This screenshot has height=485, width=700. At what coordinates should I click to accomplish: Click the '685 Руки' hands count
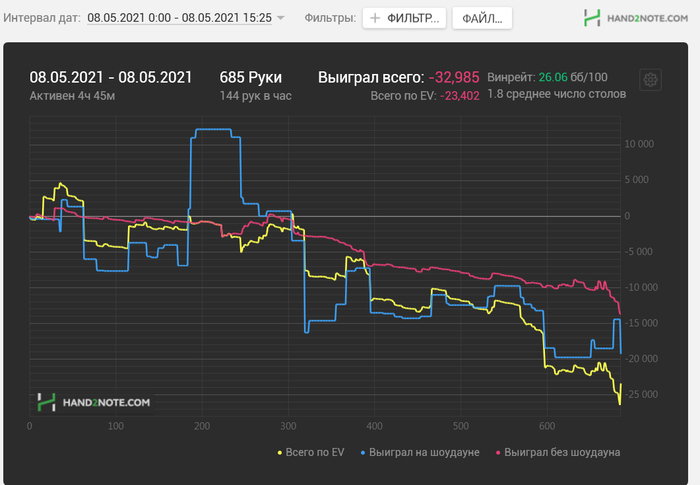[250, 77]
